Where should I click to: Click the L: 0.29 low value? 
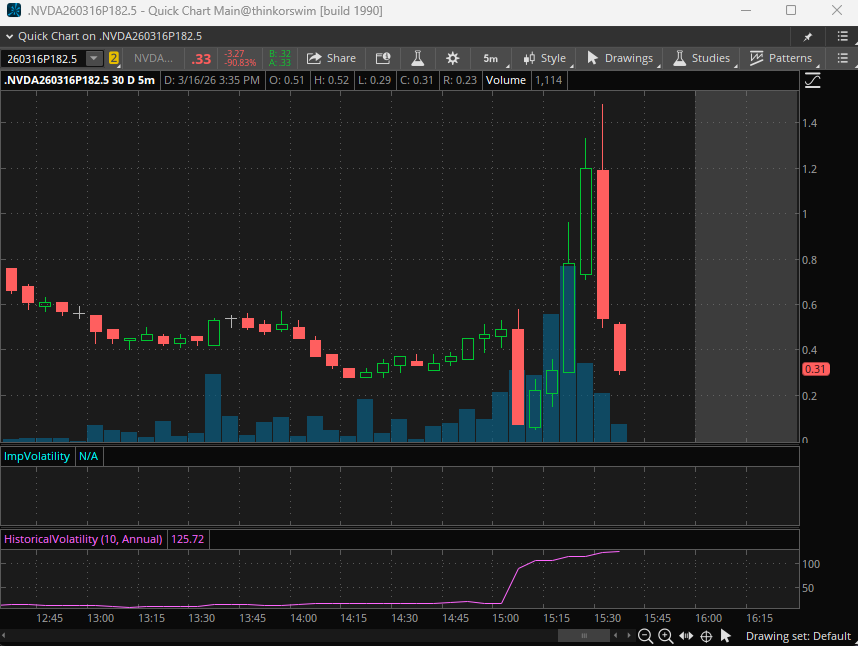(x=374, y=80)
